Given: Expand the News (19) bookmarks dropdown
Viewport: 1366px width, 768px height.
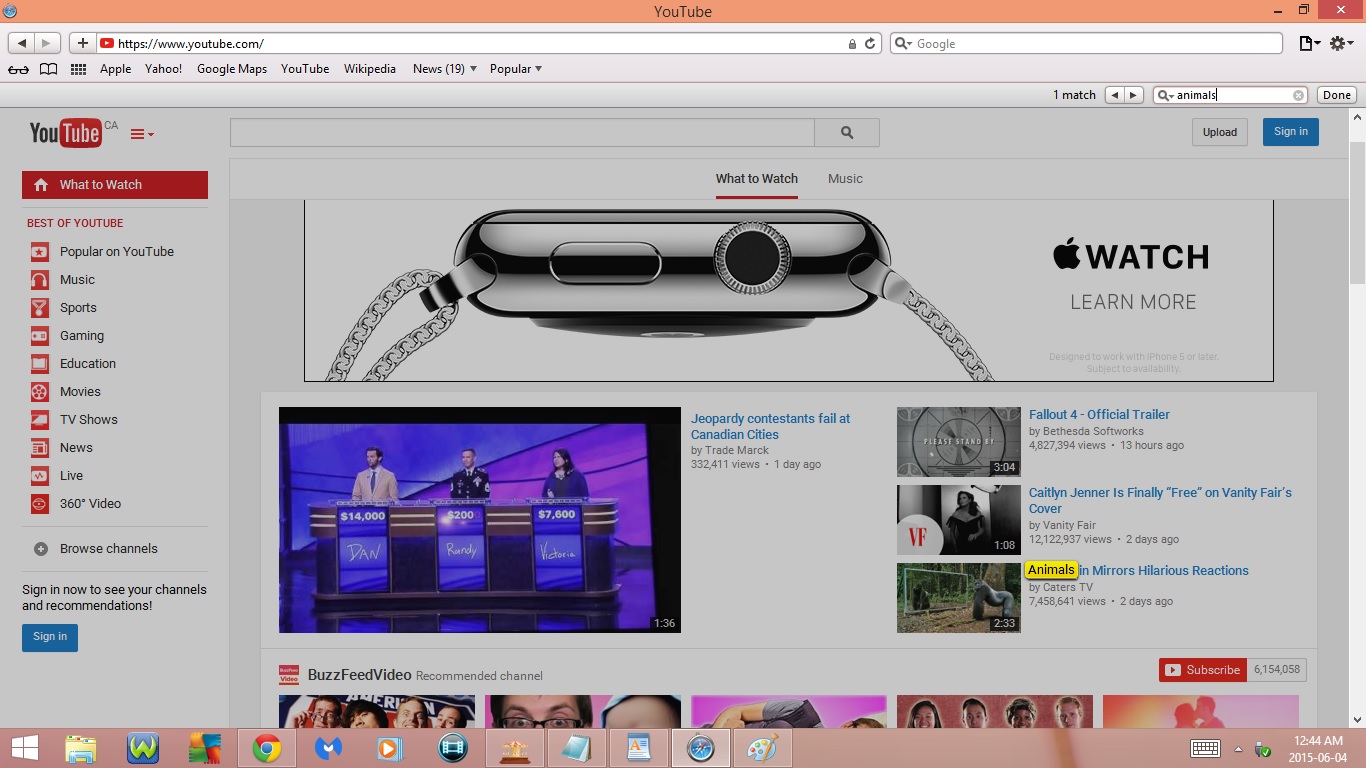Looking at the screenshot, I should click(x=445, y=69).
